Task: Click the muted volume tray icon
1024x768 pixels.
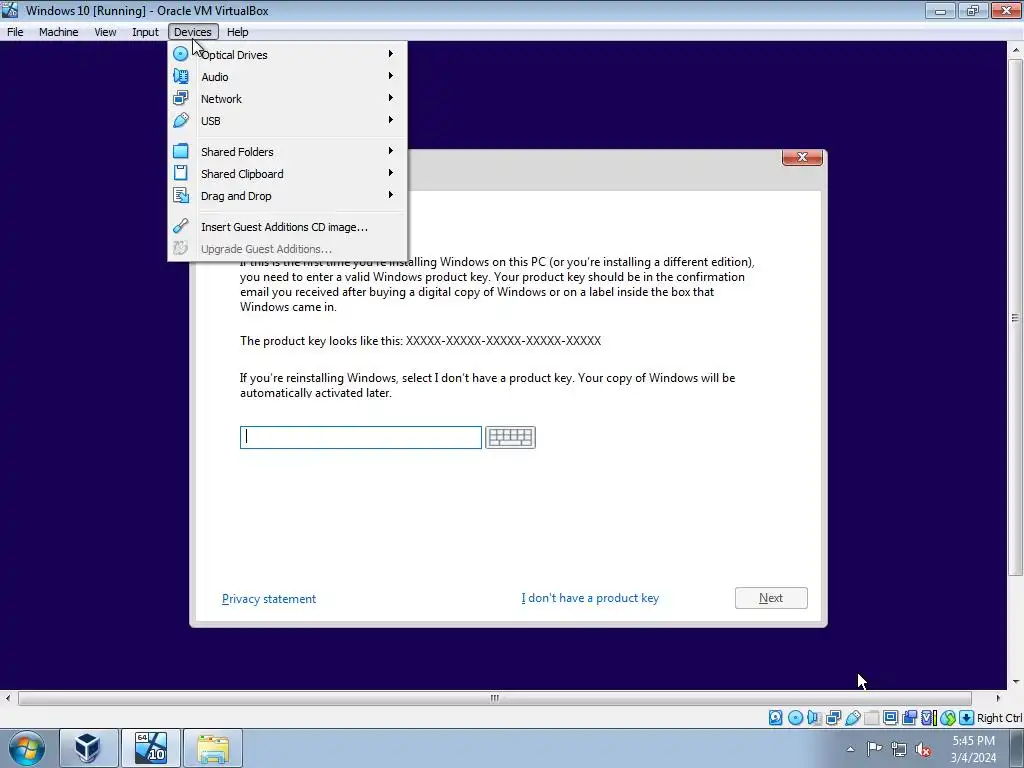Action: tap(923, 749)
